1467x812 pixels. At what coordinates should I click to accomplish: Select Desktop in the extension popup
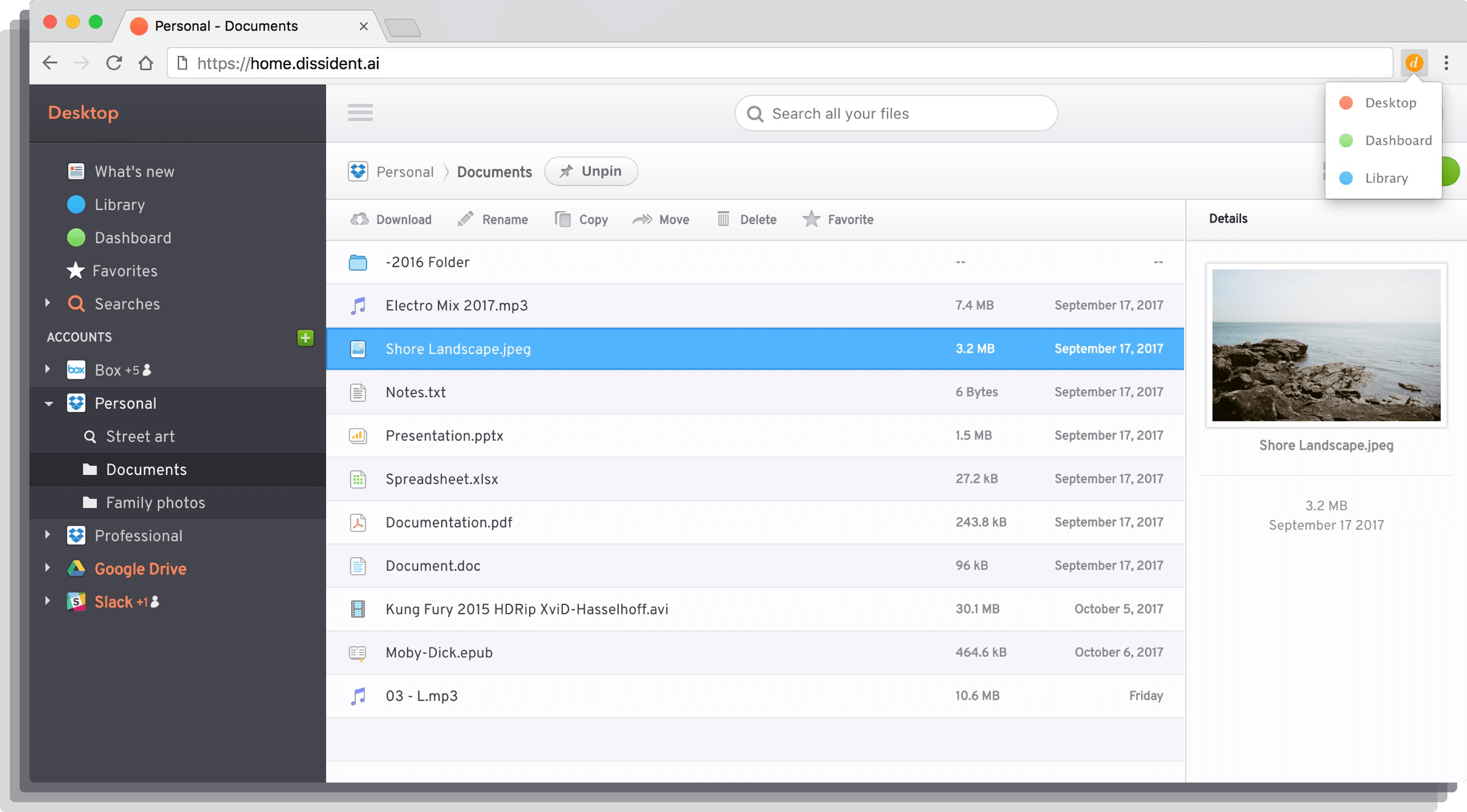(x=1384, y=103)
